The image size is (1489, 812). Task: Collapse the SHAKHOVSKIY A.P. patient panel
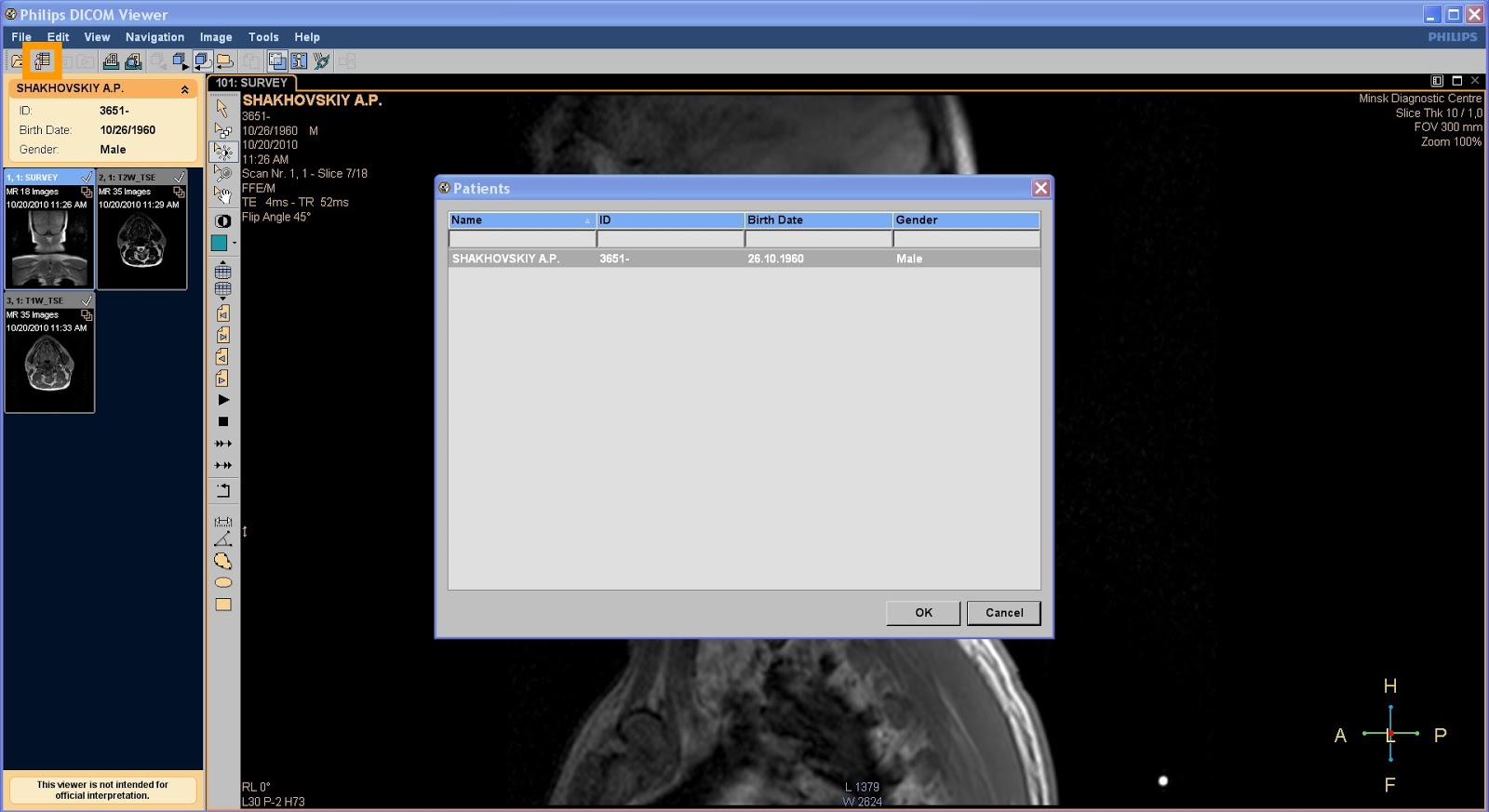coord(184,89)
